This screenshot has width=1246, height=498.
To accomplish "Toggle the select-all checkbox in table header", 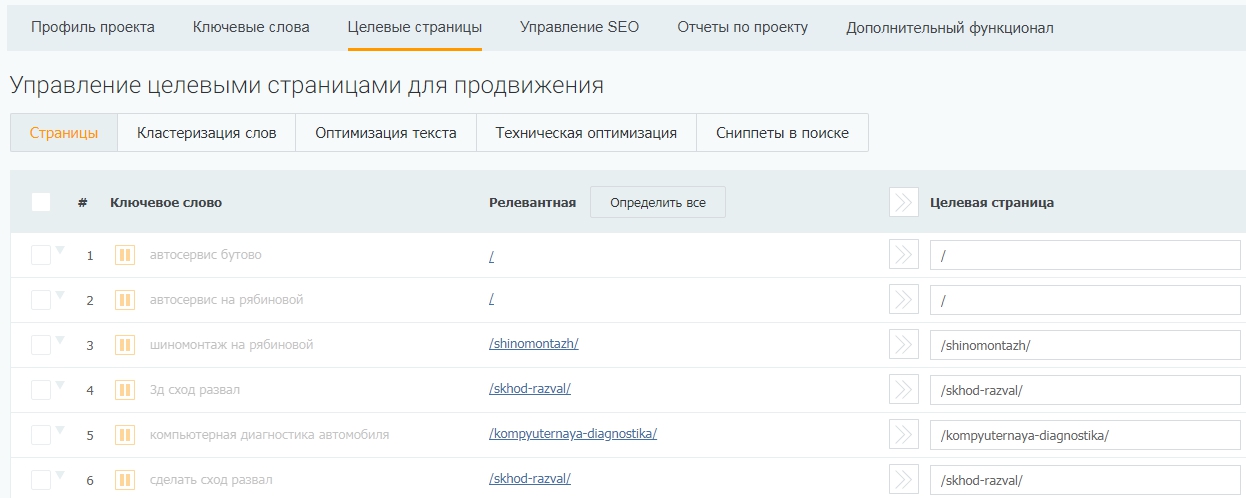I will (x=41, y=202).
